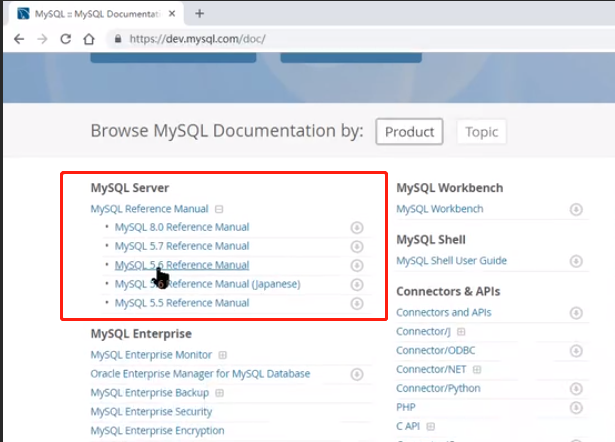The image size is (615, 442).
Task: Open Connectors and APIs link
Action: click(444, 312)
